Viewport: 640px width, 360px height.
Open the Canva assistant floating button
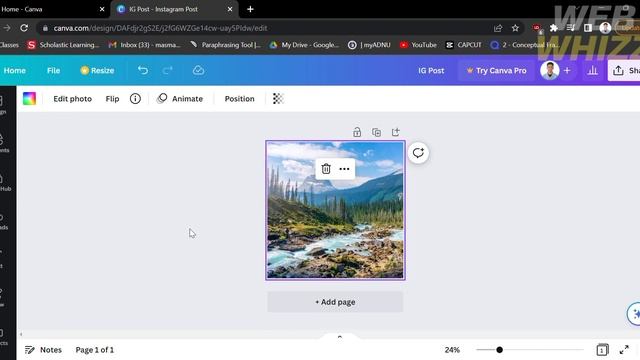coord(634,313)
